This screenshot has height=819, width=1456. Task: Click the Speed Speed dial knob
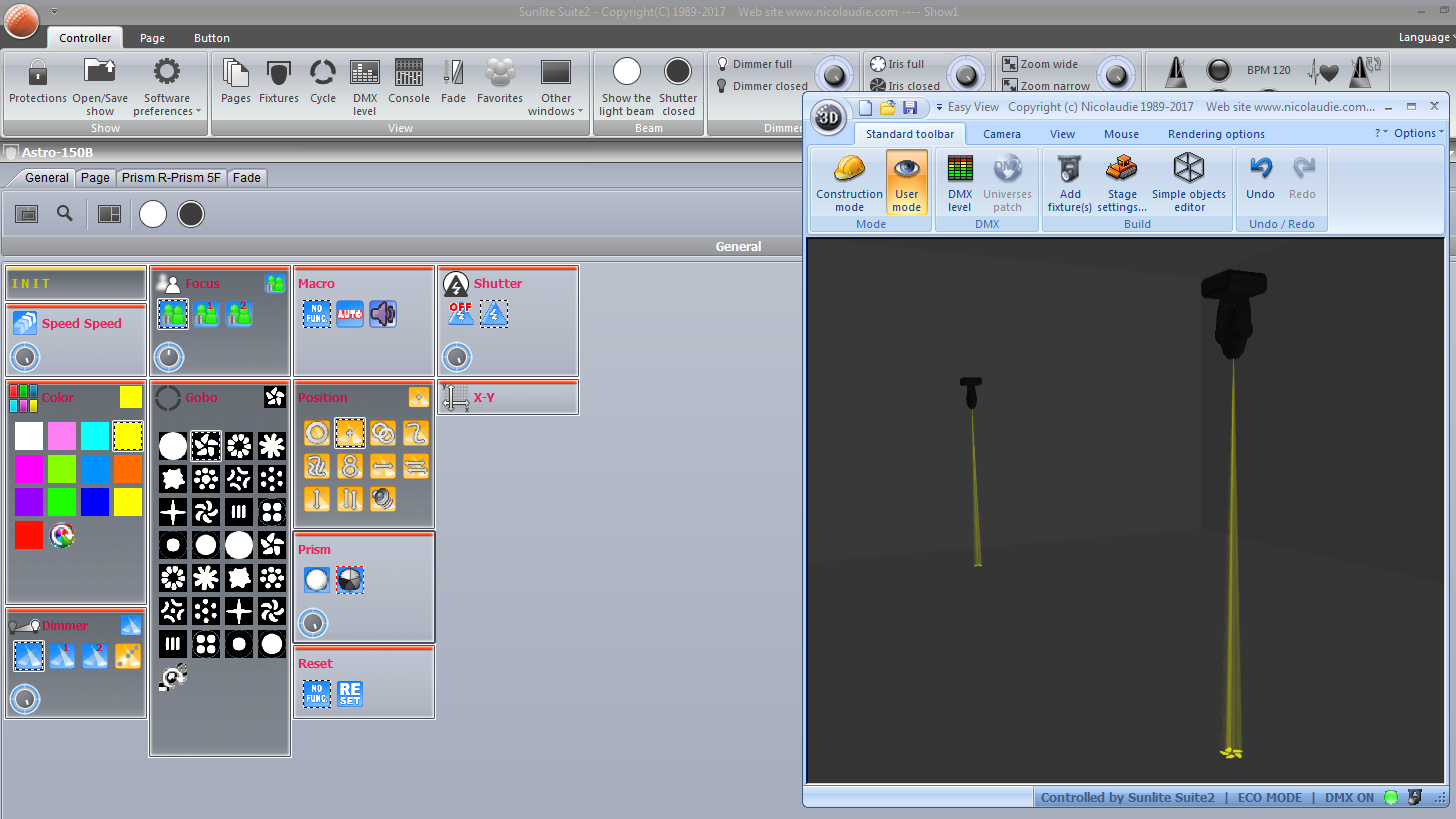pyautogui.click(x=25, y=357)
